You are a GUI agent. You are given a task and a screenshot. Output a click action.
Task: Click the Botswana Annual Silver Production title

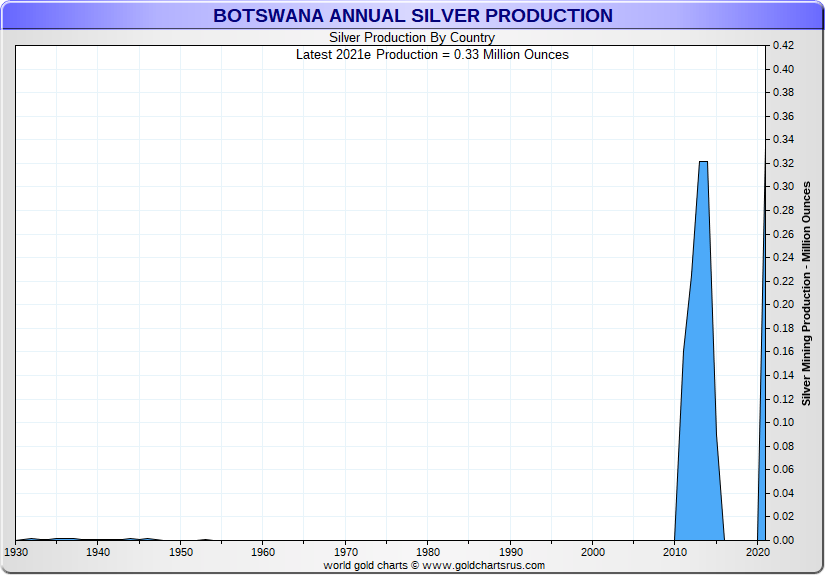click(412, 16)
